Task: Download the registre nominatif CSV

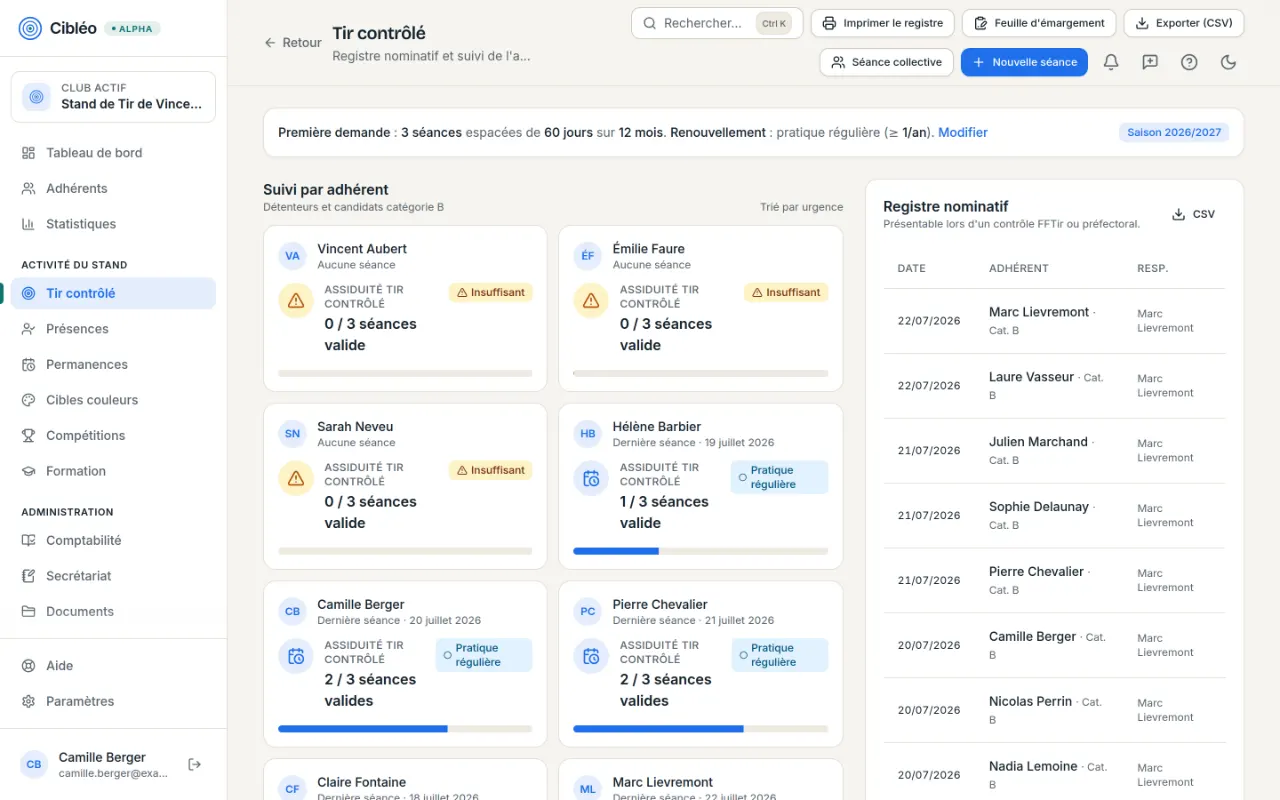Action: tap(1194, 214)
